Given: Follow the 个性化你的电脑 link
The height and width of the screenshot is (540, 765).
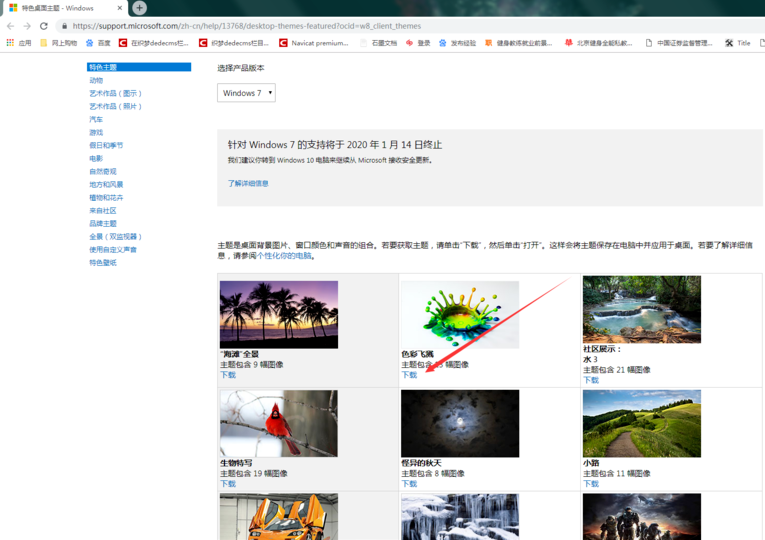Looking at the screenshot, I should (x=284, y=256).
